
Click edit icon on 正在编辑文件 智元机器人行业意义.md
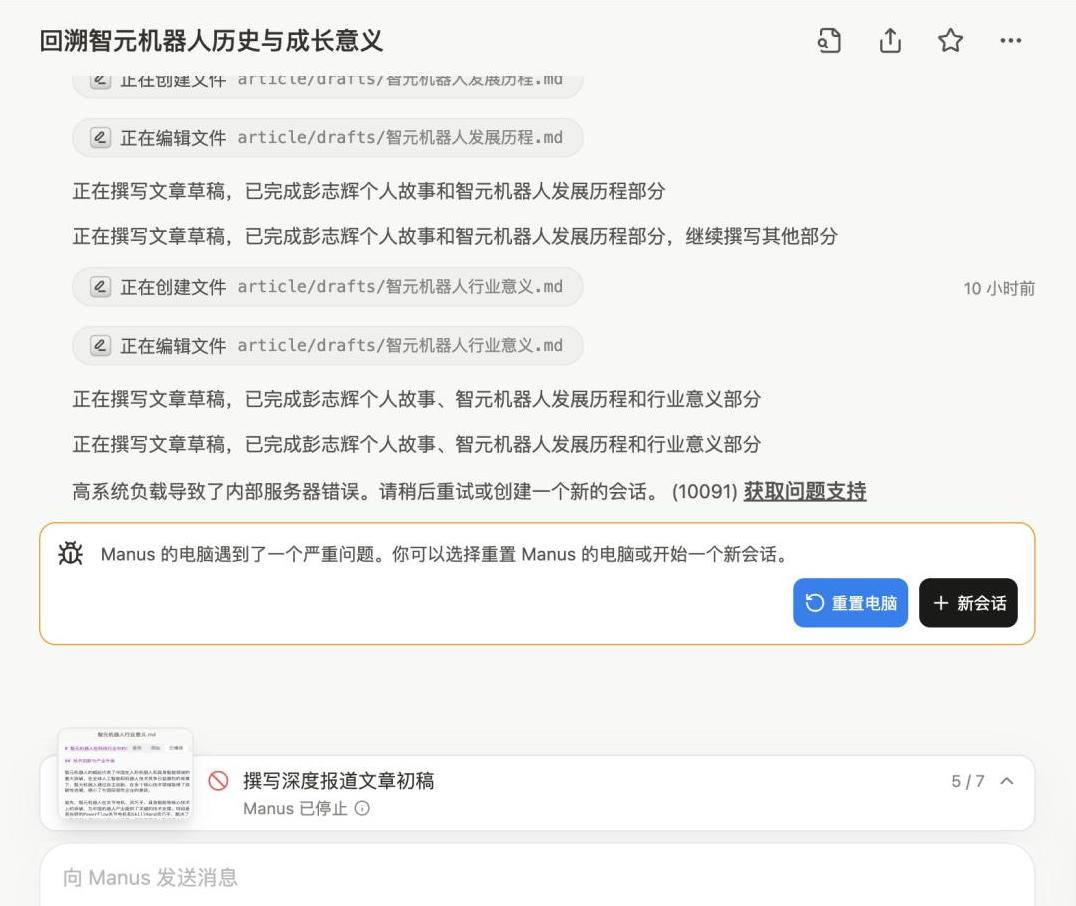click(x=100, y=345)
